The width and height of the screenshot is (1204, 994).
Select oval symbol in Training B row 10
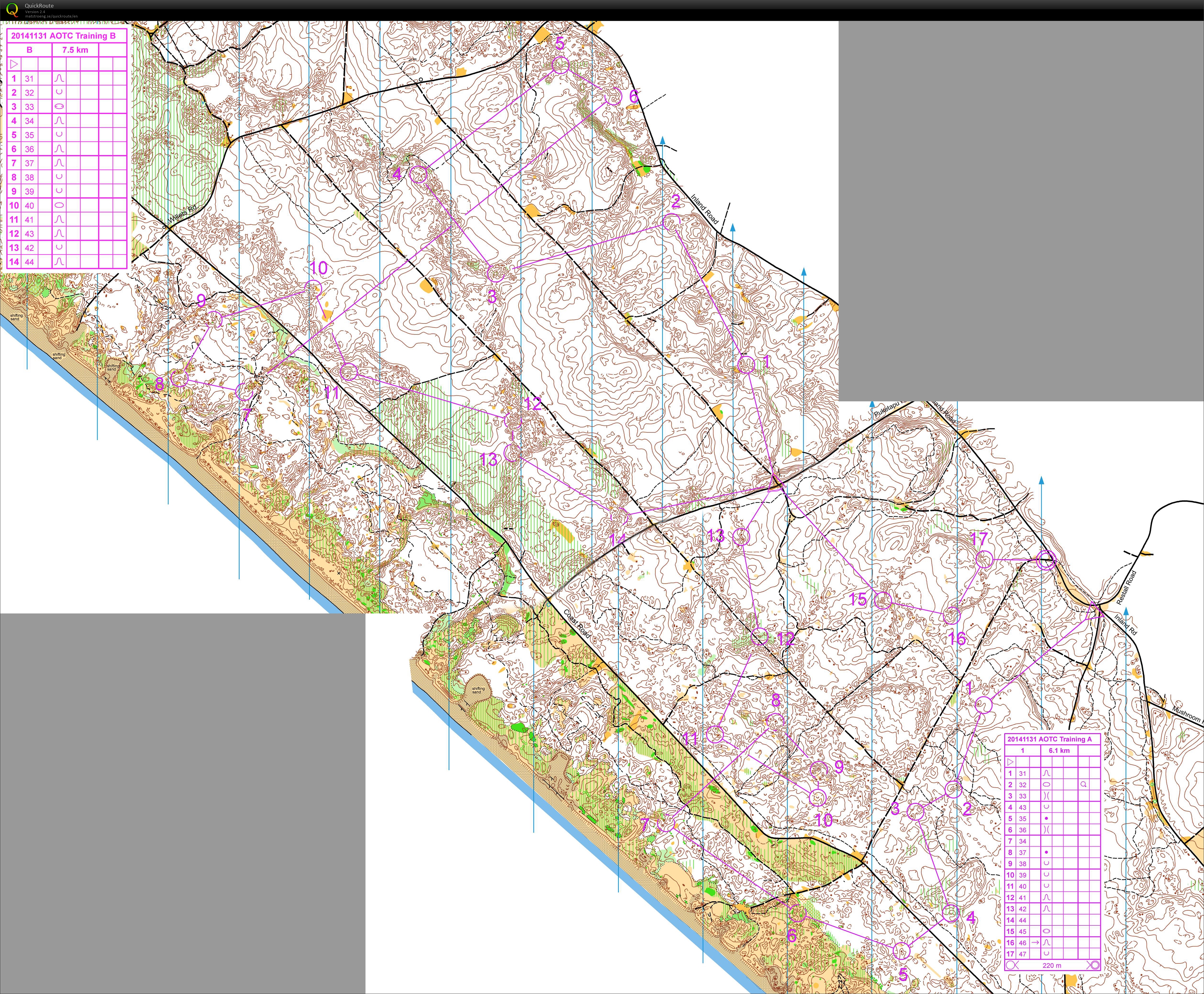59,205
